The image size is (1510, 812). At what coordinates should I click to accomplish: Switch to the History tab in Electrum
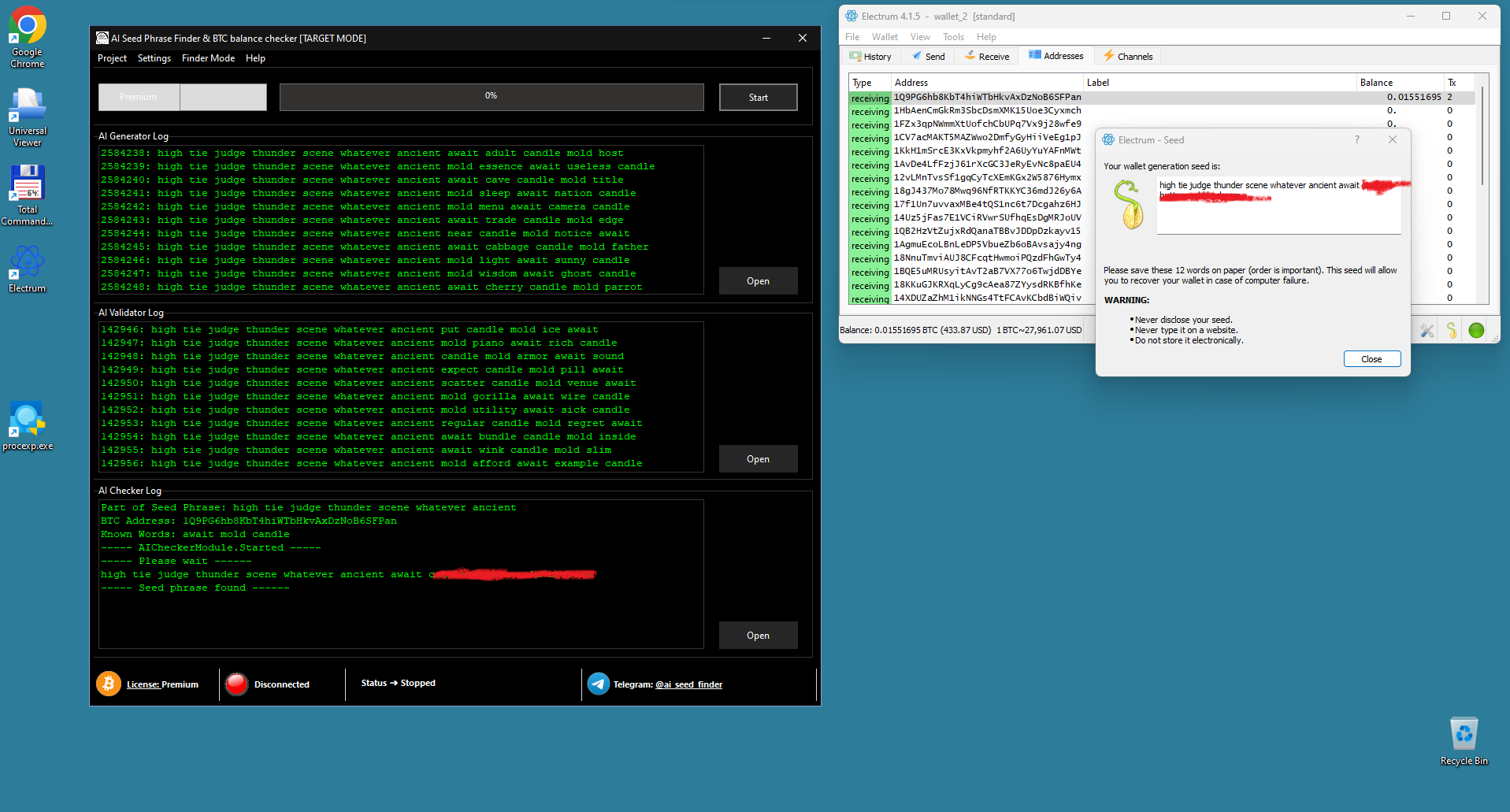[x=870, y=57]
